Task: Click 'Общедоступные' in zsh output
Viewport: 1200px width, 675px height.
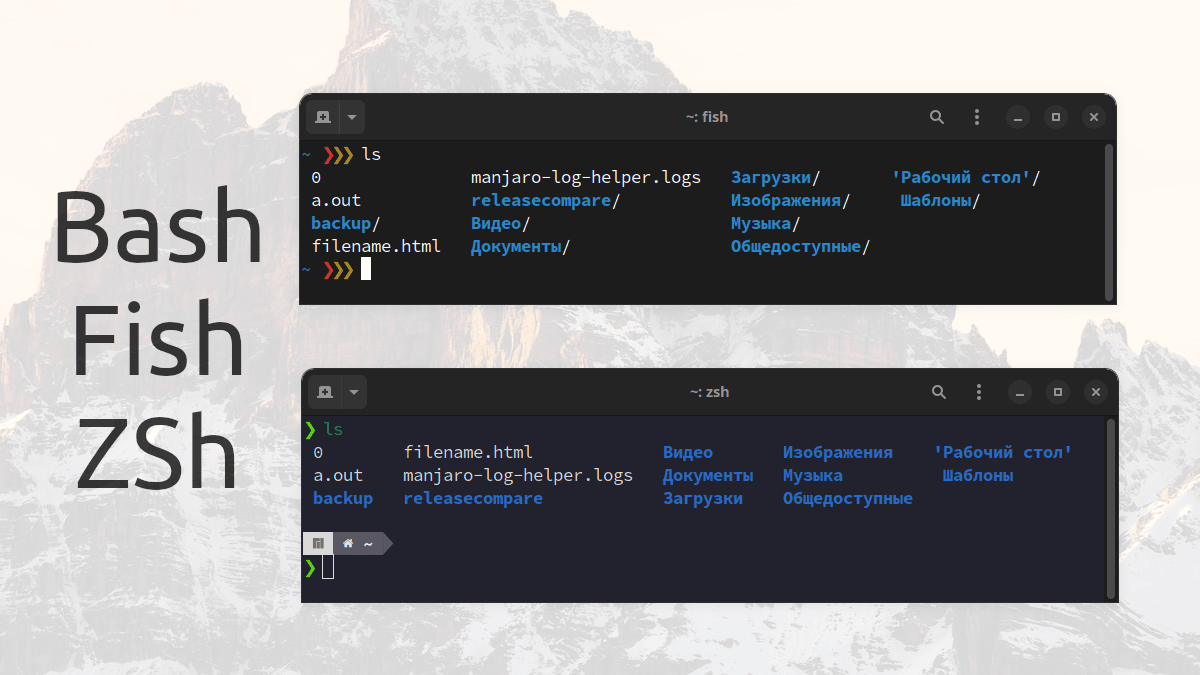Action: [x=848, y=499]
